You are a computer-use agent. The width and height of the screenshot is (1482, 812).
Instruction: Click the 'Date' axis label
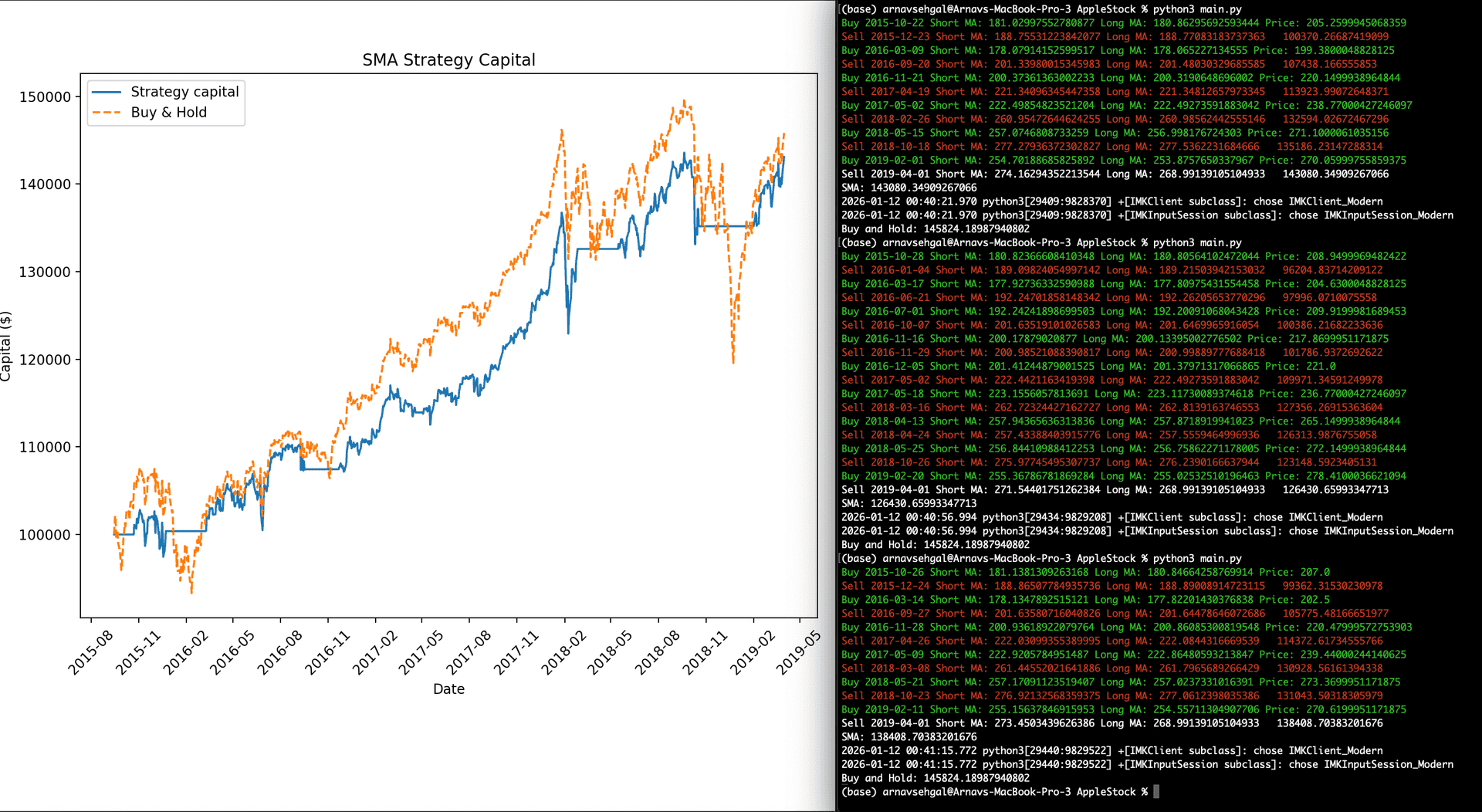point(448,689)
